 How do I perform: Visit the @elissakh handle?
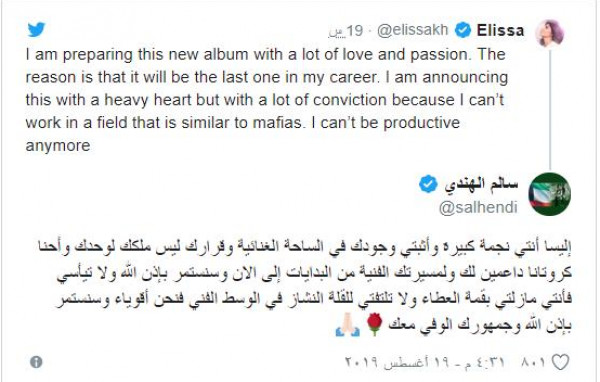coord(412,30)
